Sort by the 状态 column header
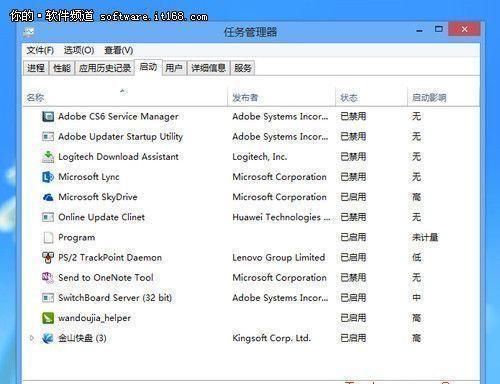500x384 pixels. click(349, 98)
